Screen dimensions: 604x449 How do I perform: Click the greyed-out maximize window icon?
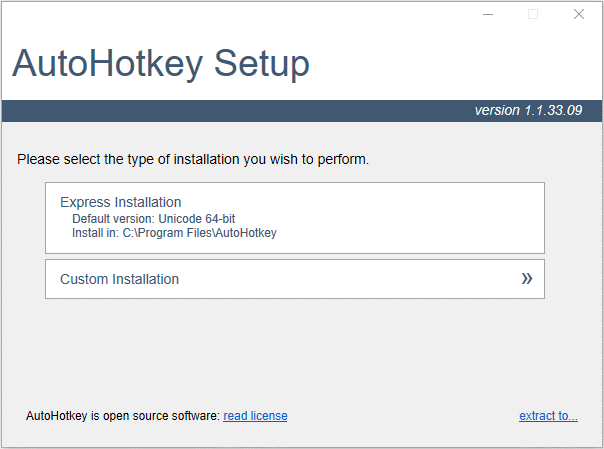pyautogui.click(x=533, y=15)
